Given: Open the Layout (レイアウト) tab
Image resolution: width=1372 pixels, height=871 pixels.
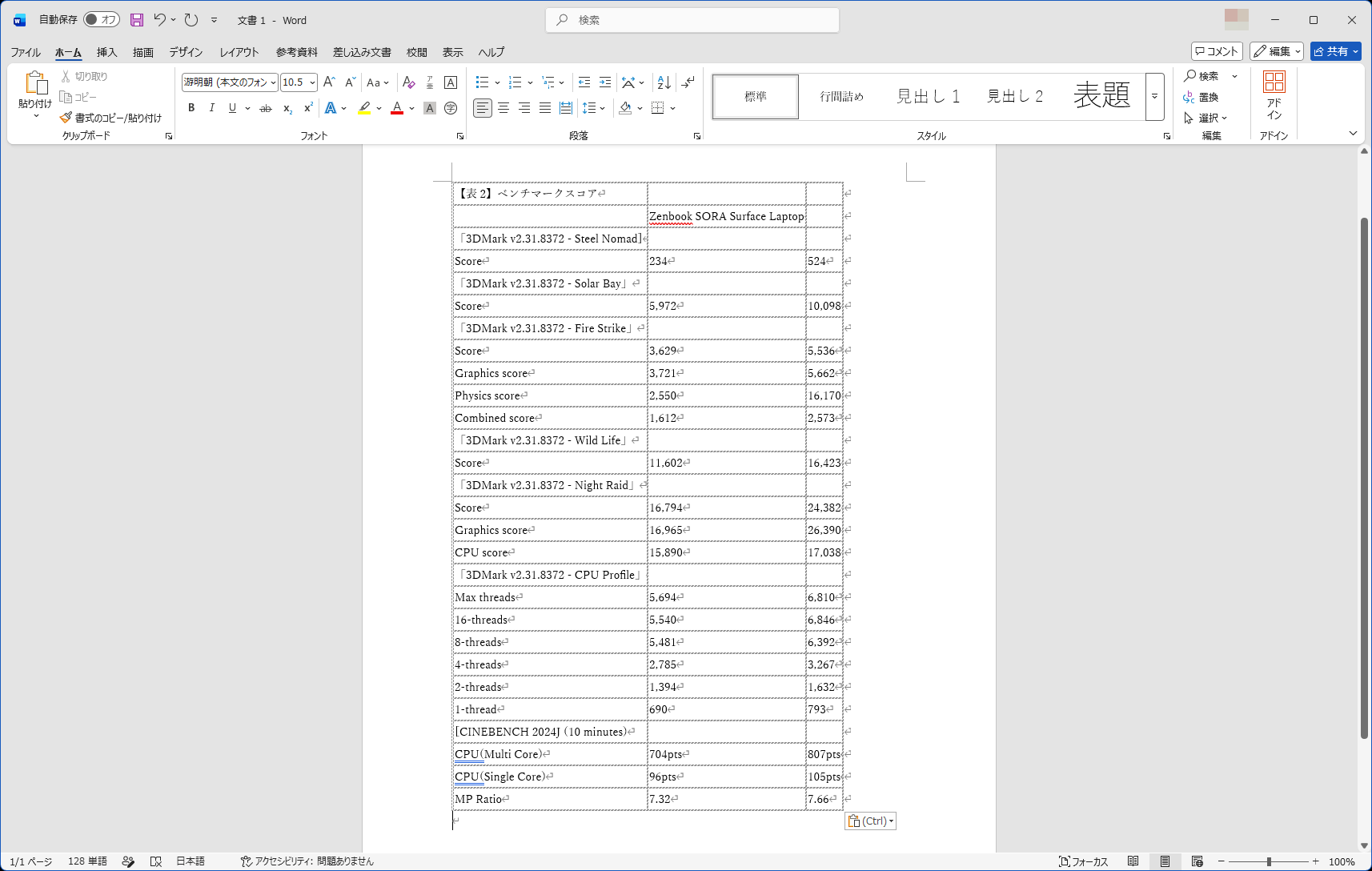Looking at the screenshot, I should (239, 52).
